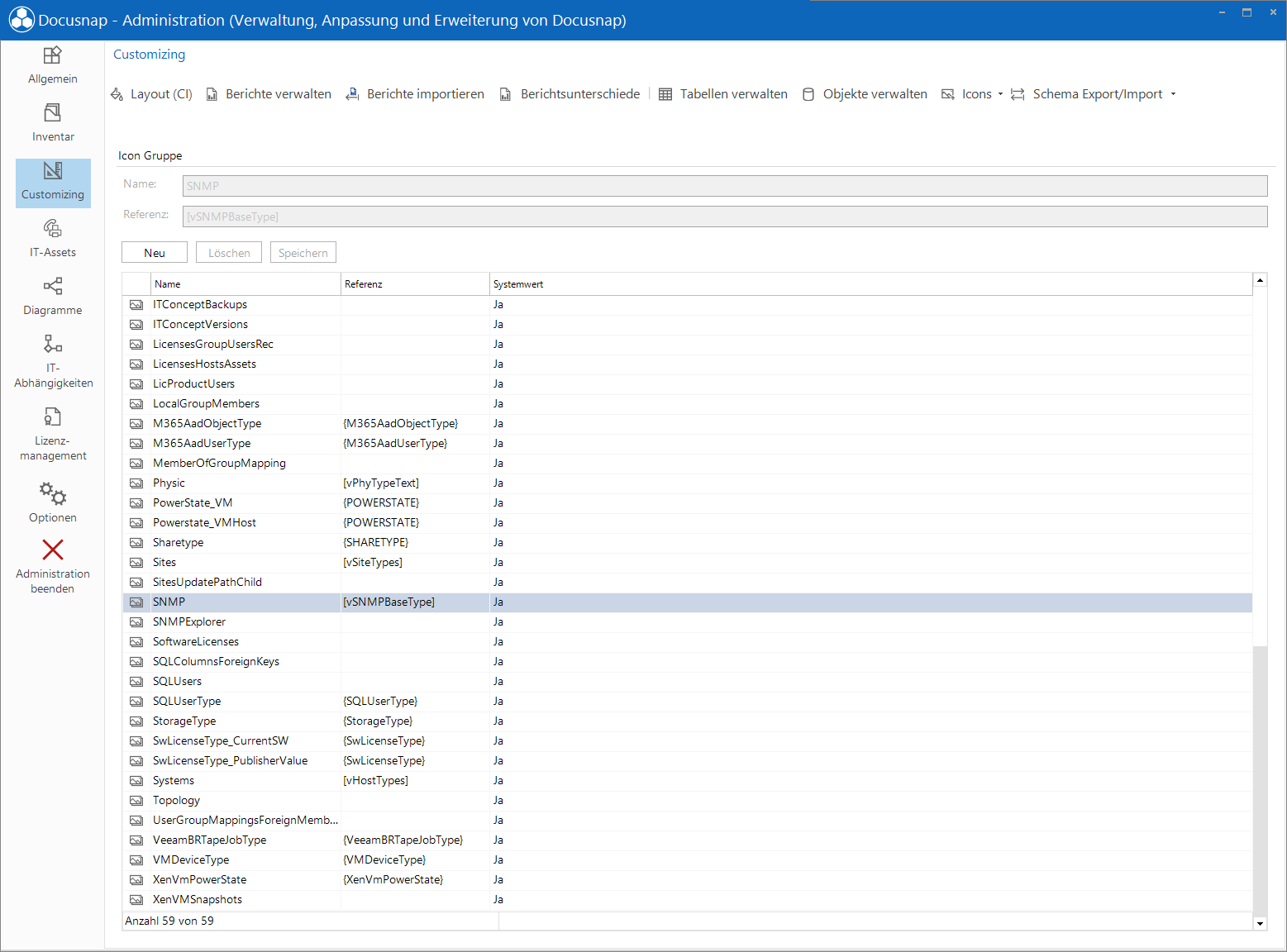The image size is (1287, 952).
Task: Open the Allgemein section in sidebar
Action: pos(53,65)
